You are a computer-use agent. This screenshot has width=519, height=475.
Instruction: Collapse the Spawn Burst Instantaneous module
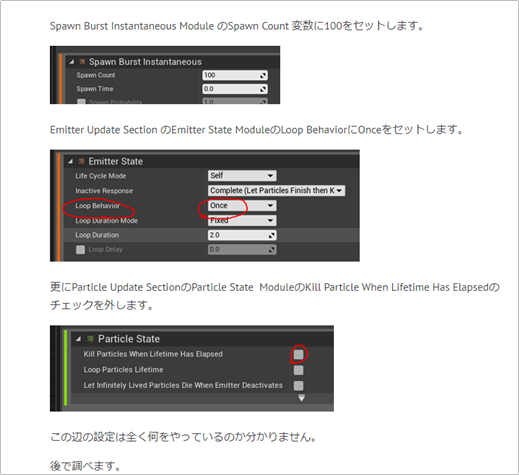[x=71, y=62]
